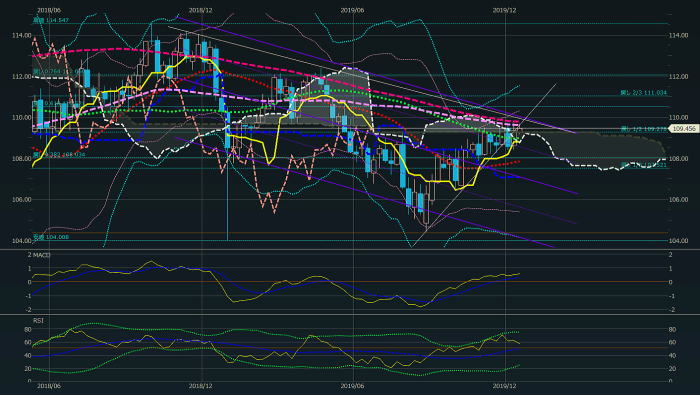
Task: Click RSI left-axis value 20
Action: pyautogui.click(x=27, y=368)
